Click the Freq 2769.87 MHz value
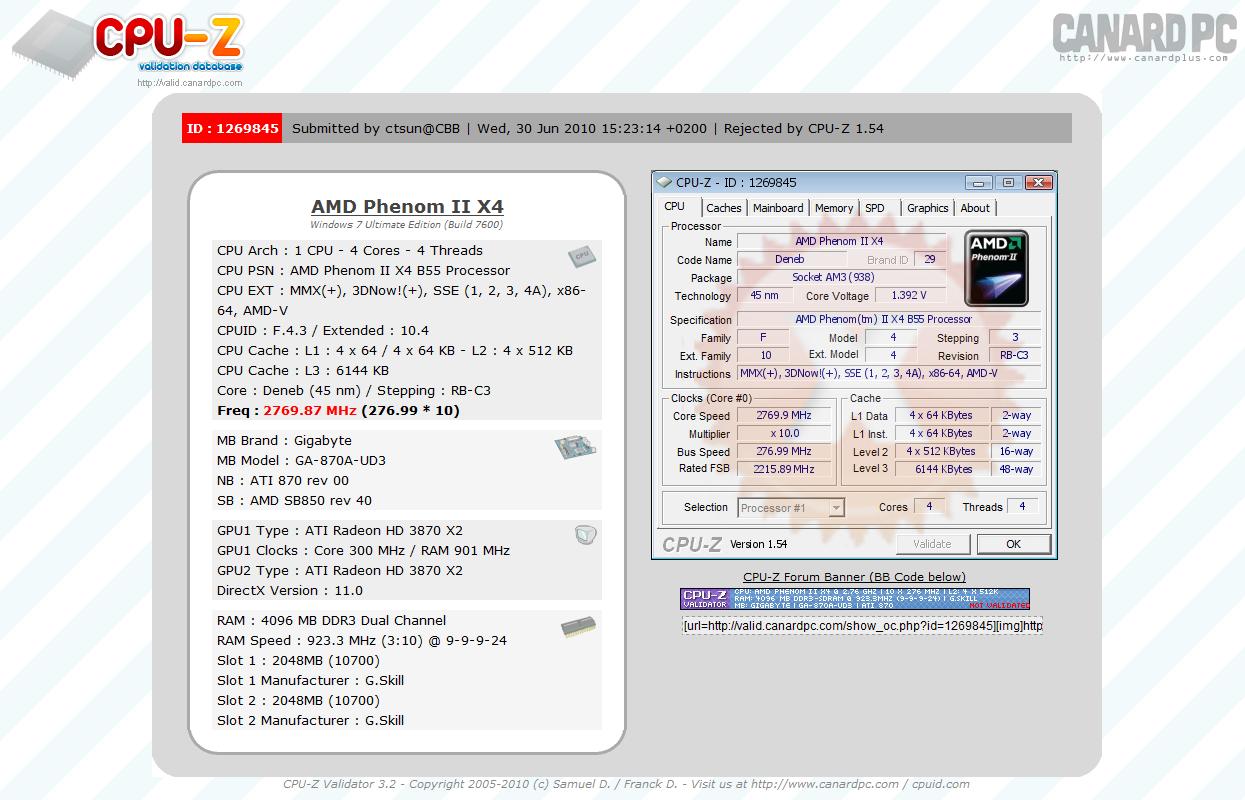Viewport: 1245px width, 800px height. [310, 411]
